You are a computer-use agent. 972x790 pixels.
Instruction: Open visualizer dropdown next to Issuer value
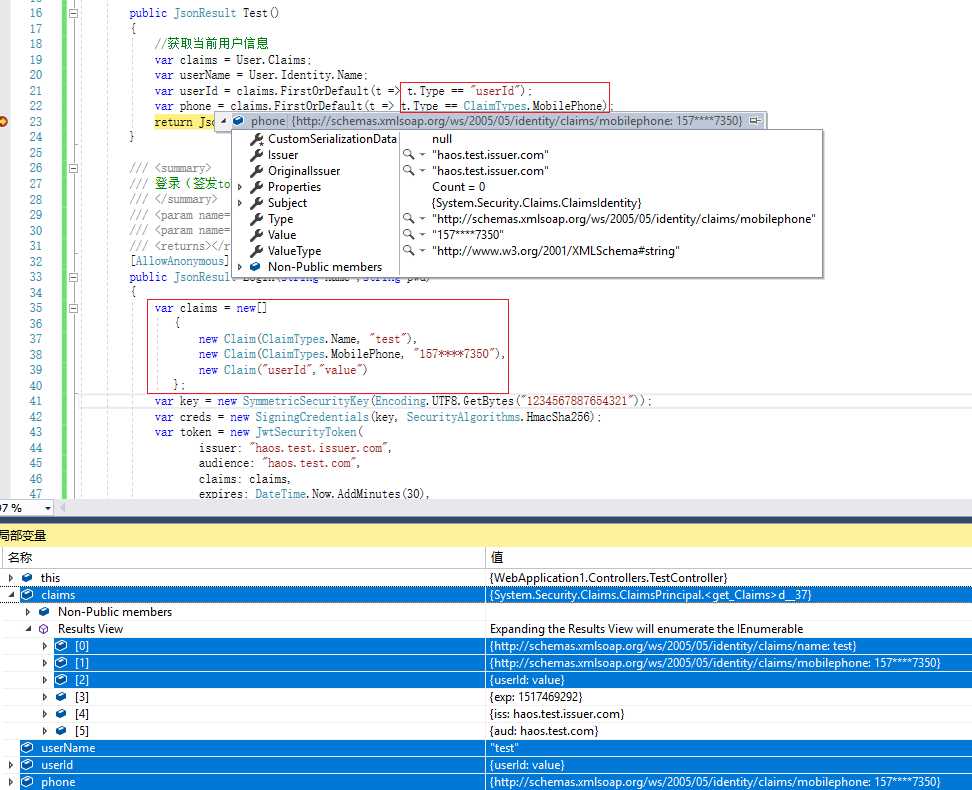(423, 154)
